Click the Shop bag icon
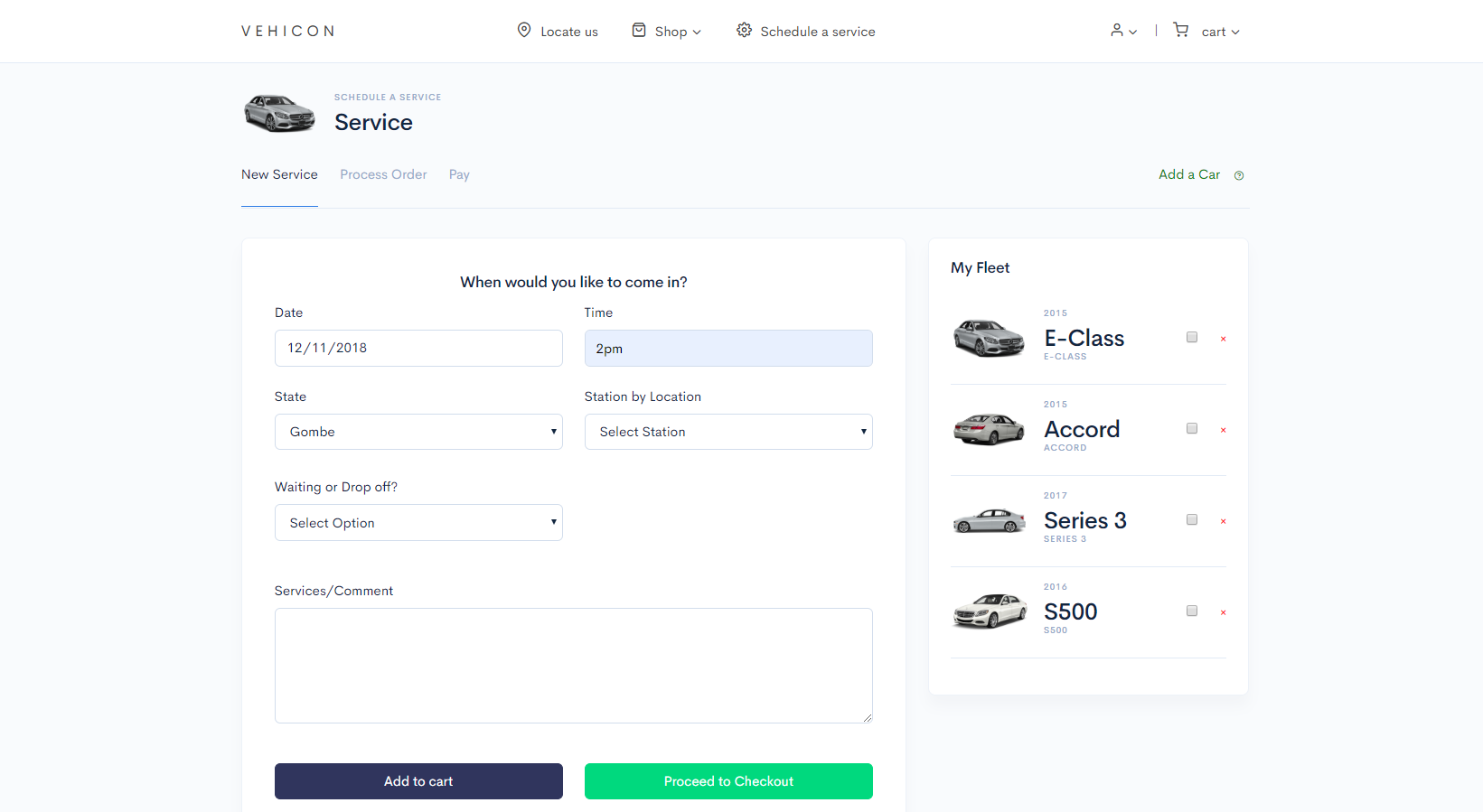The width and height of the screenshot is (1483, 812). (x=639, y=30)
